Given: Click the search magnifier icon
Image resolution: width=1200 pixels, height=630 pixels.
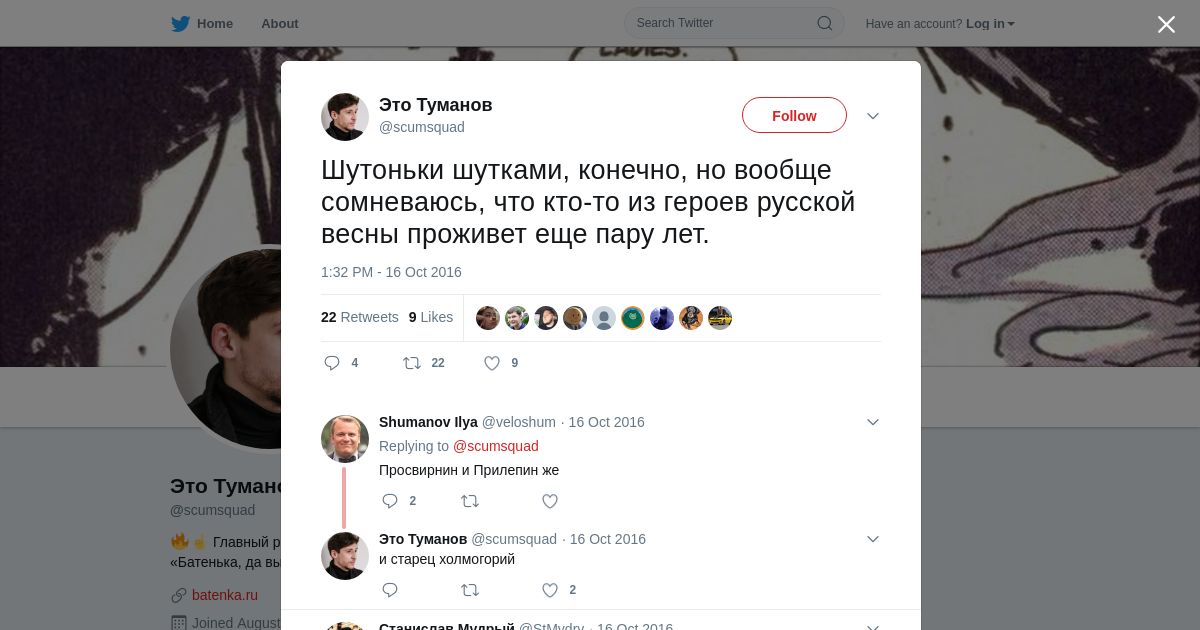Looking at the screenshot, I should click(825, 23).
